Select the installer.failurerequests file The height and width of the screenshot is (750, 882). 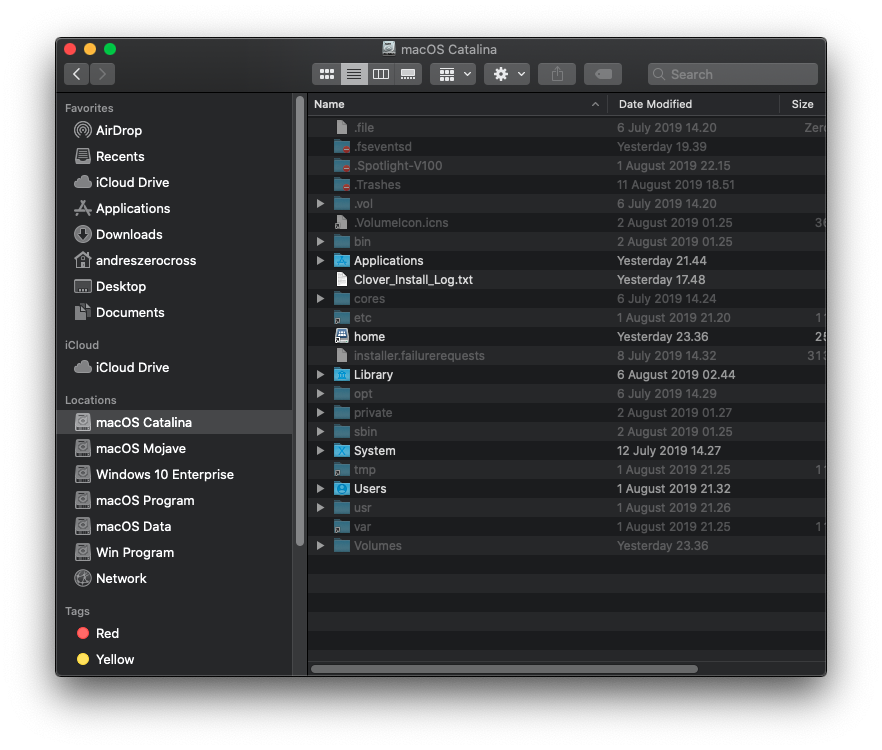click(x=567, y=356)
